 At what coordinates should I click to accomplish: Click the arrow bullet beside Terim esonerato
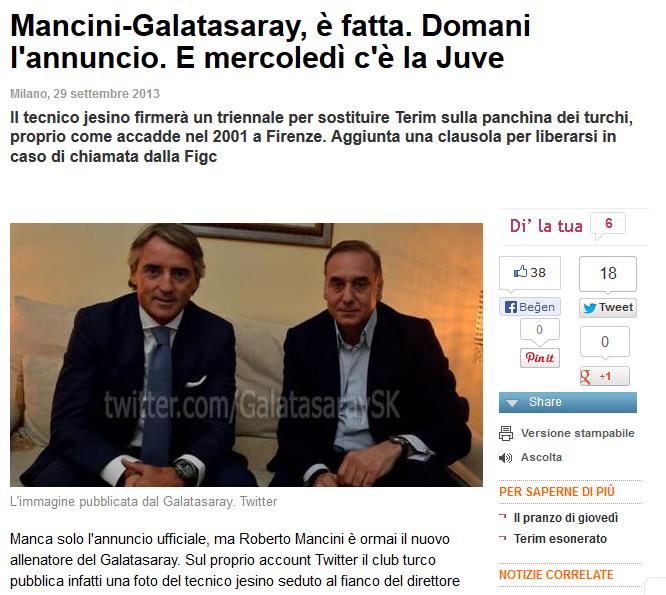[x=503, y=538]
